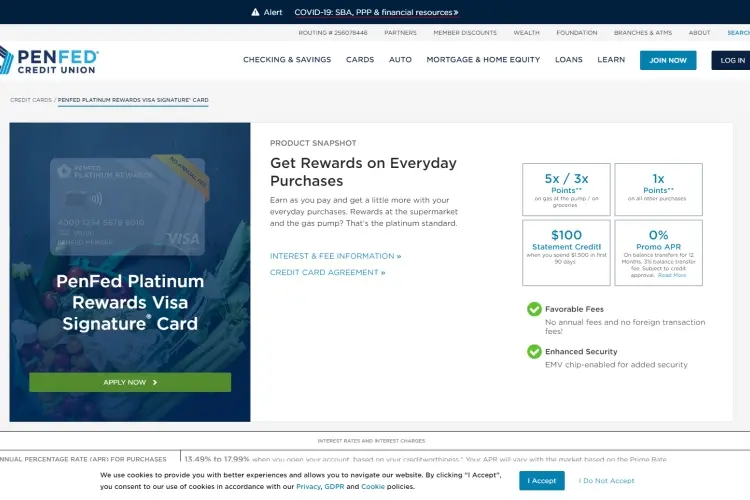Click the arrow on Apply Now button

click(154, 382)
